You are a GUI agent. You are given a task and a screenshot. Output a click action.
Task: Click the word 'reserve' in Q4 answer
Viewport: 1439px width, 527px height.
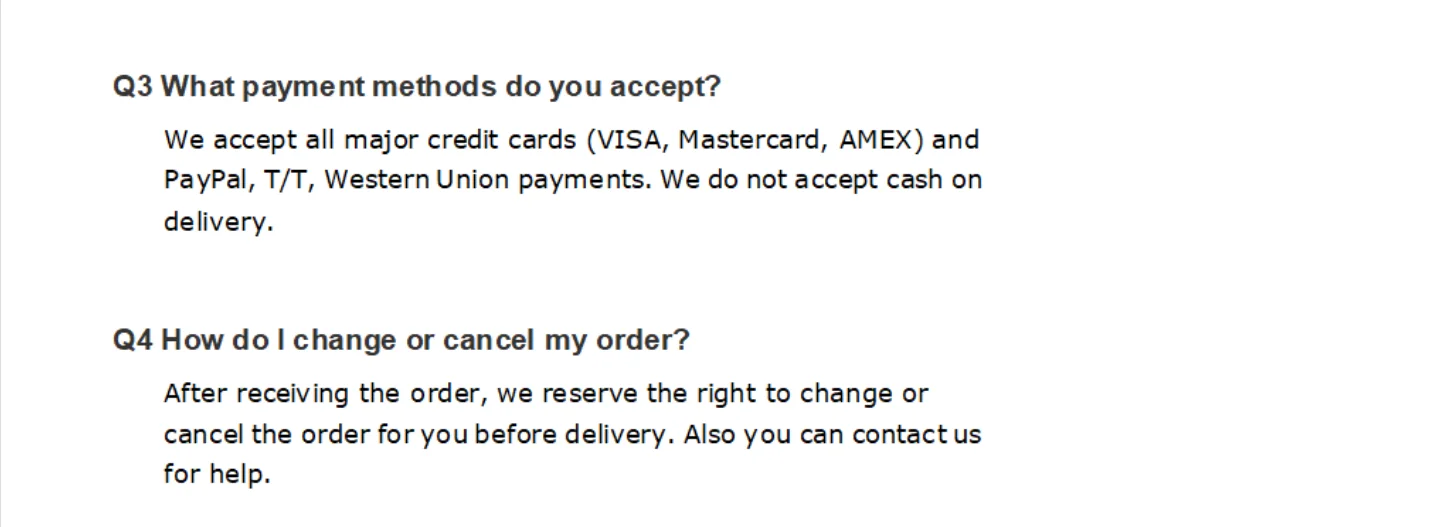click(x=590, y=394)
